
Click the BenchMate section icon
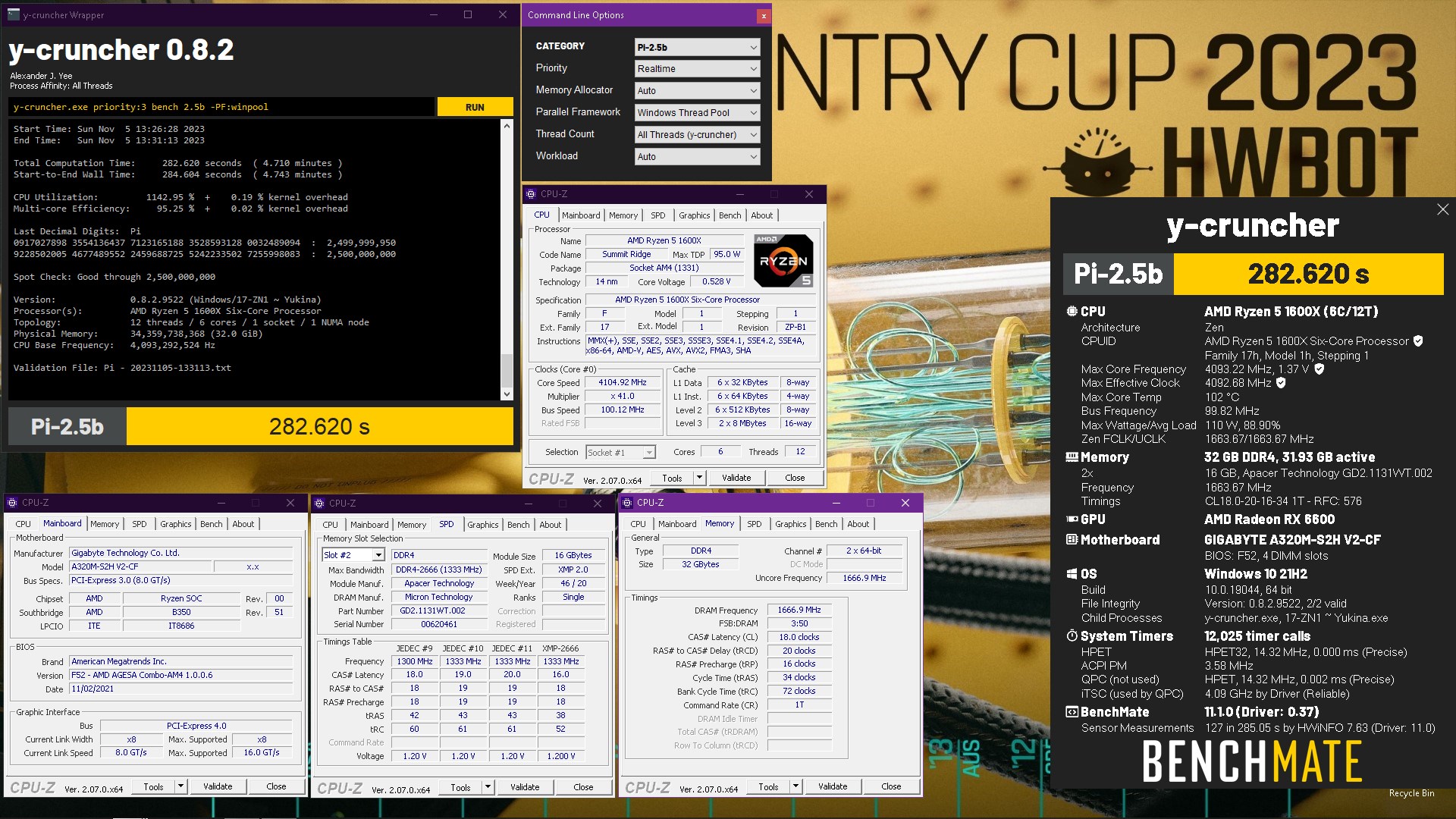(x=1072, y=712)
